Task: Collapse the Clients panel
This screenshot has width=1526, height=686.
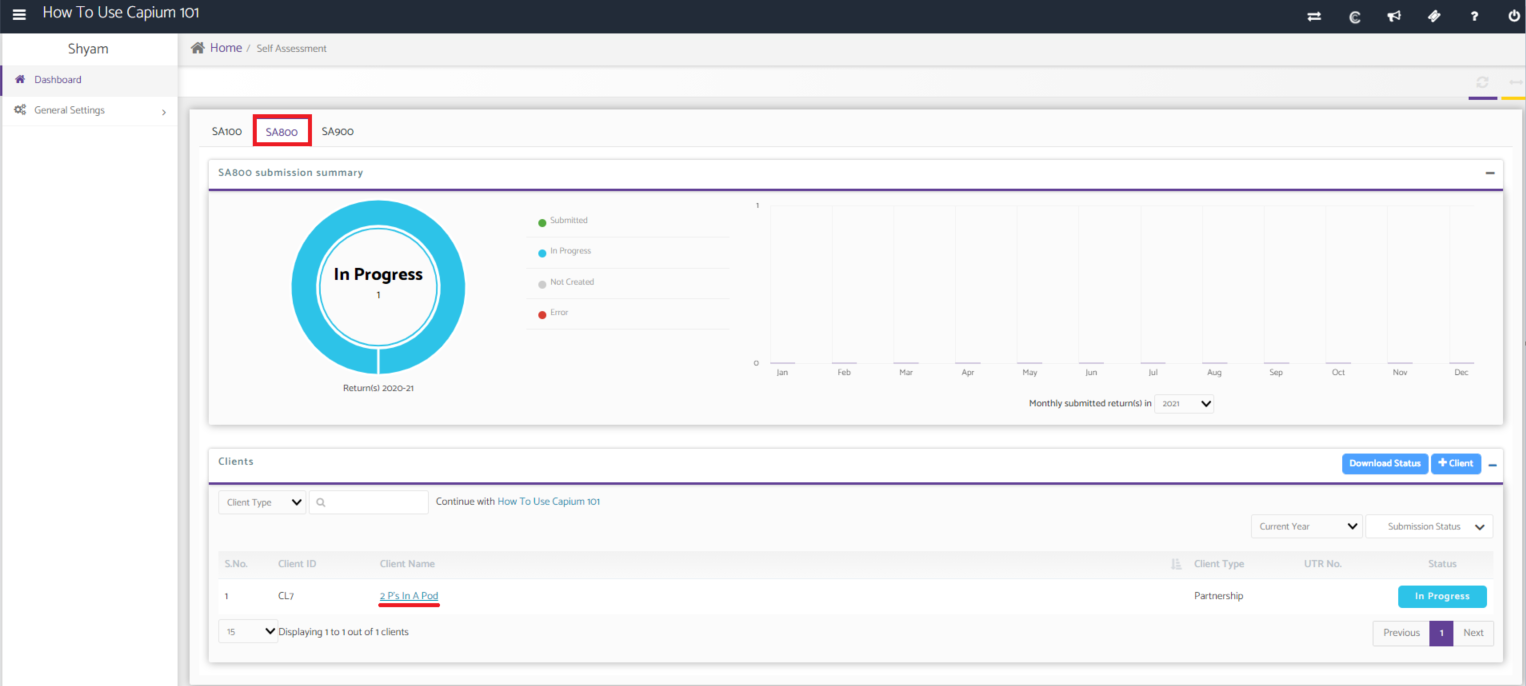Action: [x=1493, y=465]
